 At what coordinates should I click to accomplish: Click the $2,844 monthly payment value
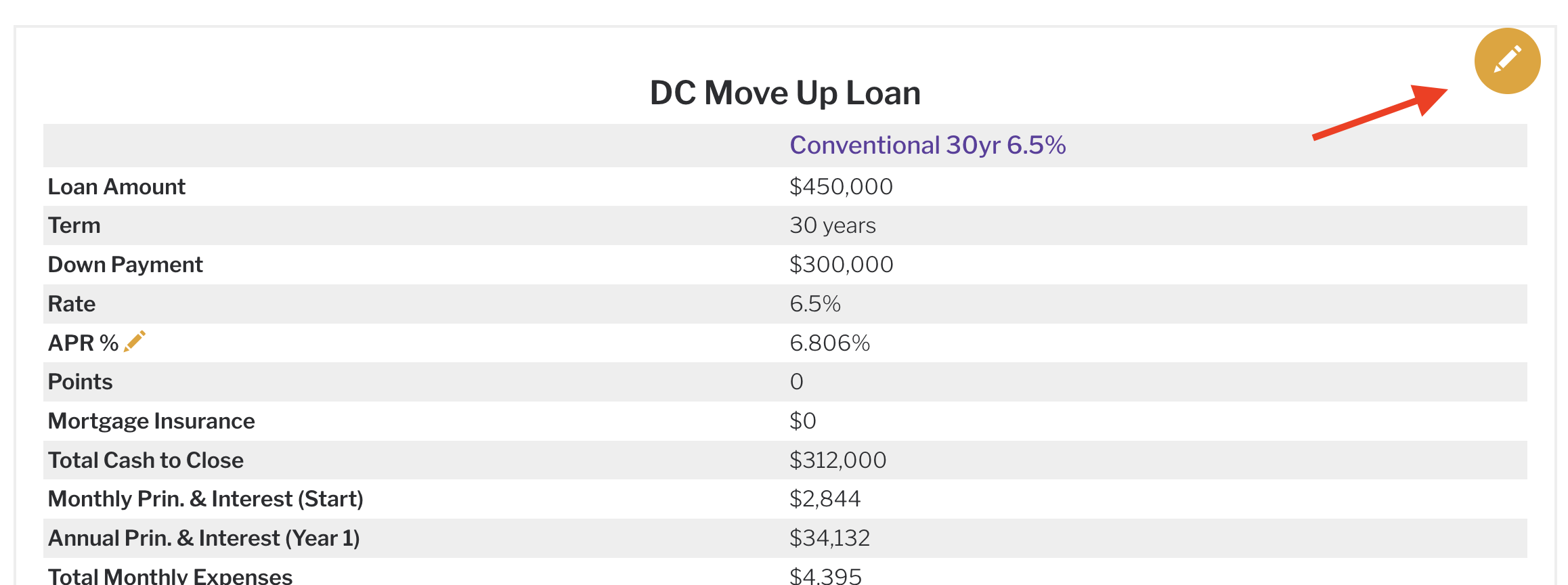(825, 499)
